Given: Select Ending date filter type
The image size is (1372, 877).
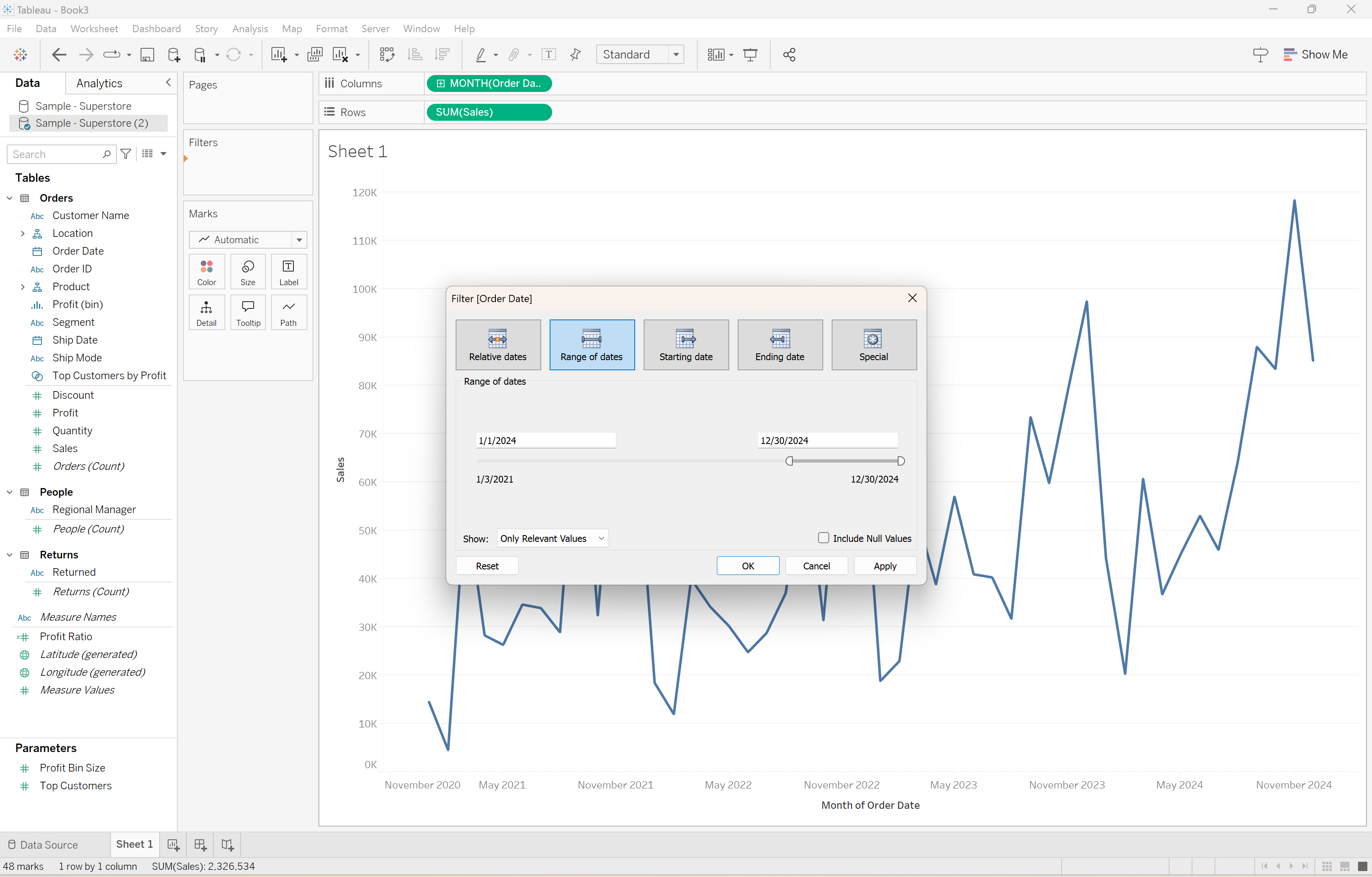Looking at the screenshot, I should pyautogui.click(x=780, y=345).
